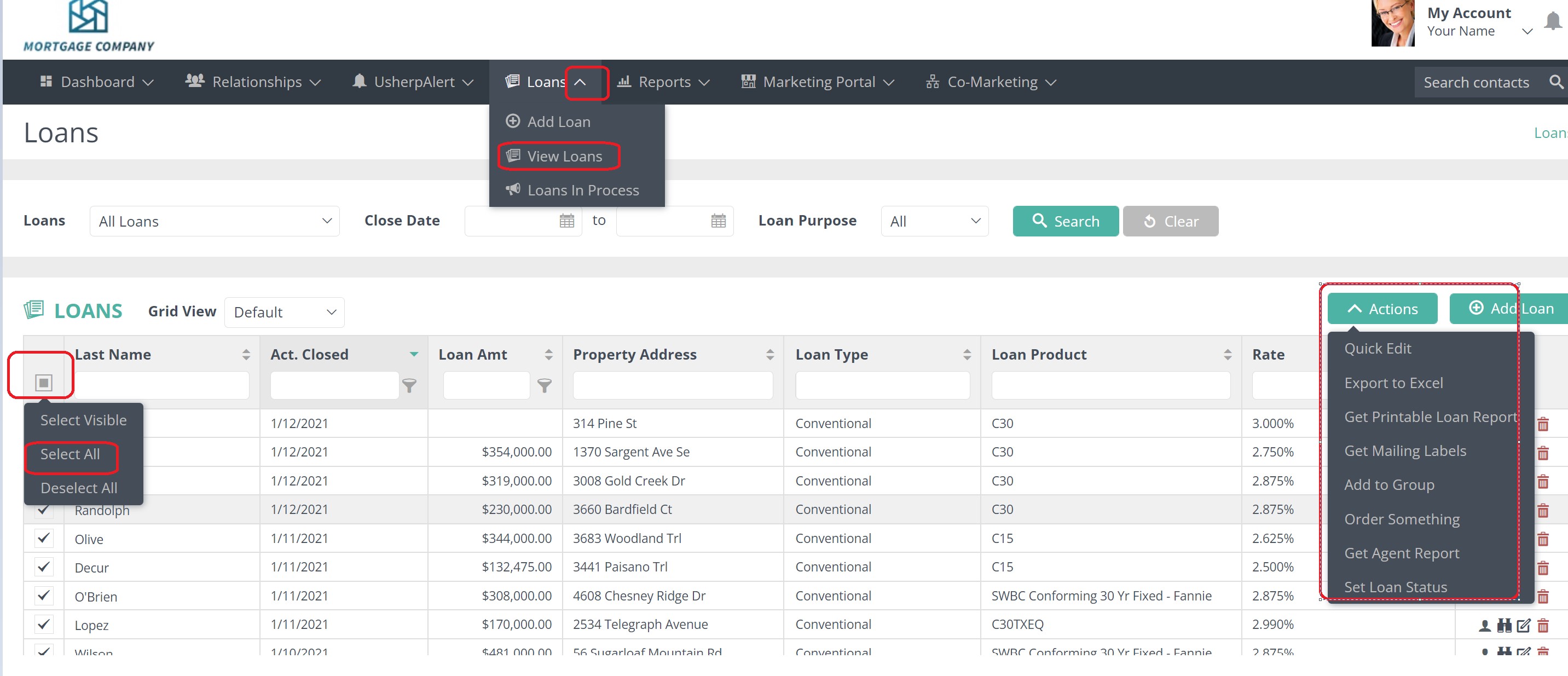Toggle the header select-all checkbox
The image size is (1568, 676).
(x=43, y=383)
